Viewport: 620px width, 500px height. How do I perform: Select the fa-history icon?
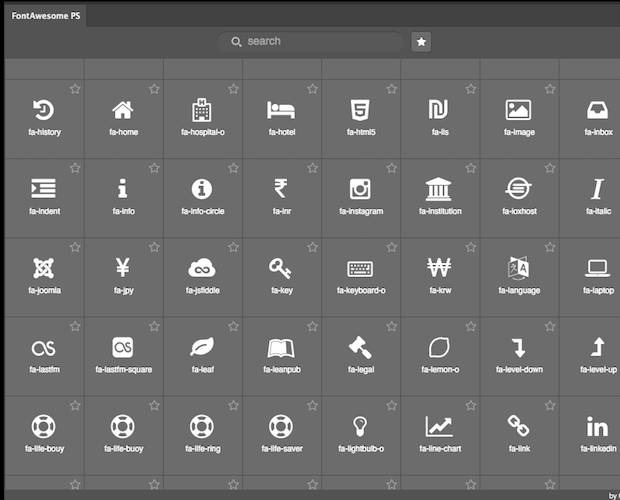[x=44, y=110]
